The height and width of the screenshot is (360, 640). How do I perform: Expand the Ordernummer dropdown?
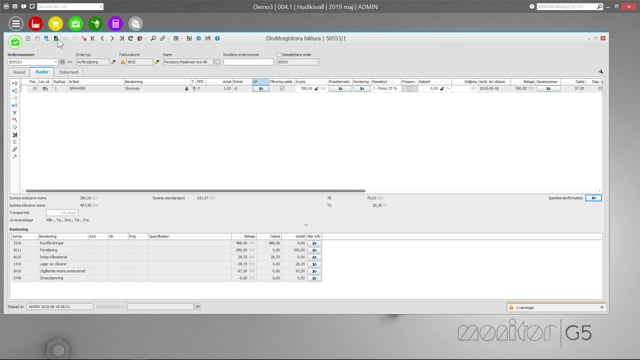[56, 62]
